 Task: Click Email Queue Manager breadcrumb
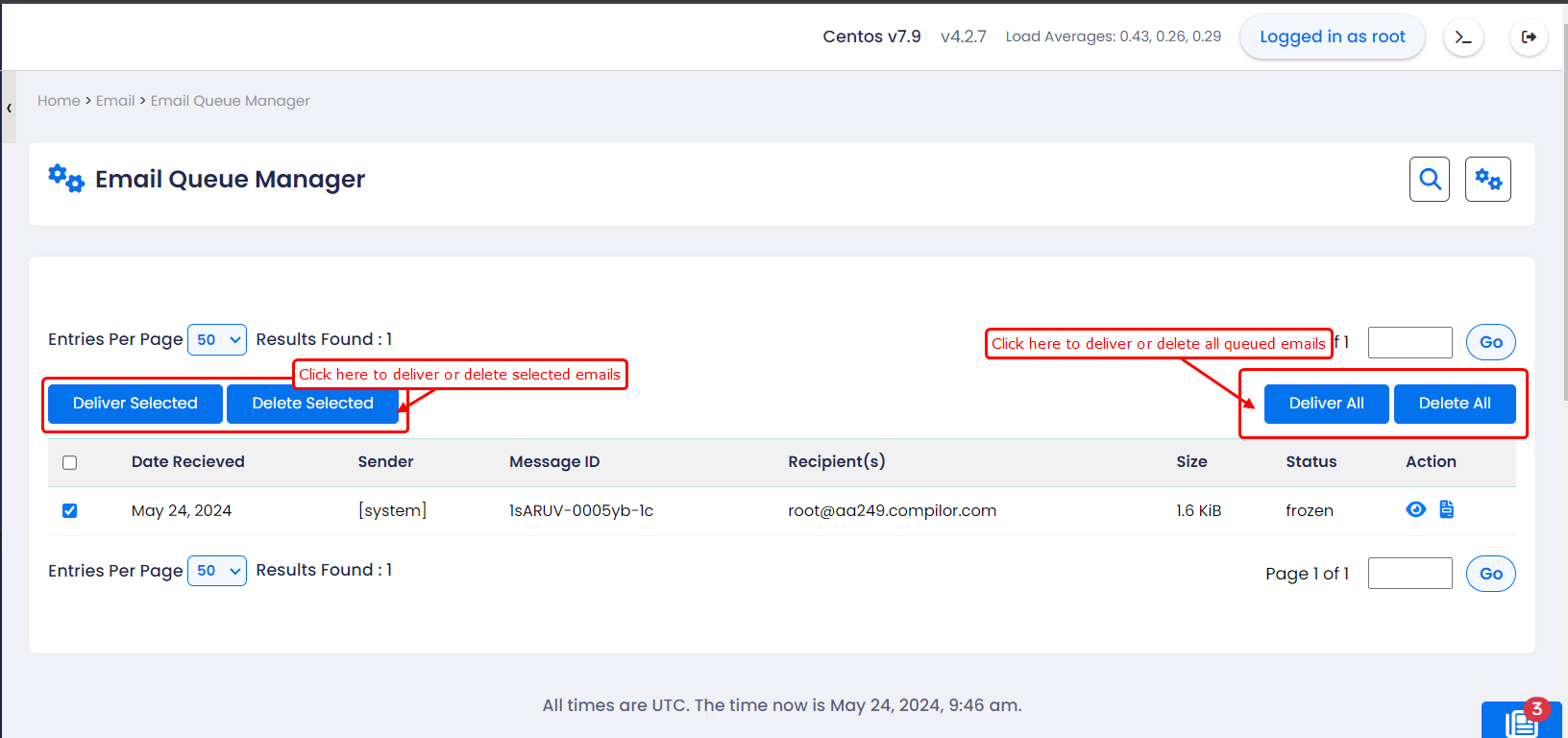[x=231, y=101]
